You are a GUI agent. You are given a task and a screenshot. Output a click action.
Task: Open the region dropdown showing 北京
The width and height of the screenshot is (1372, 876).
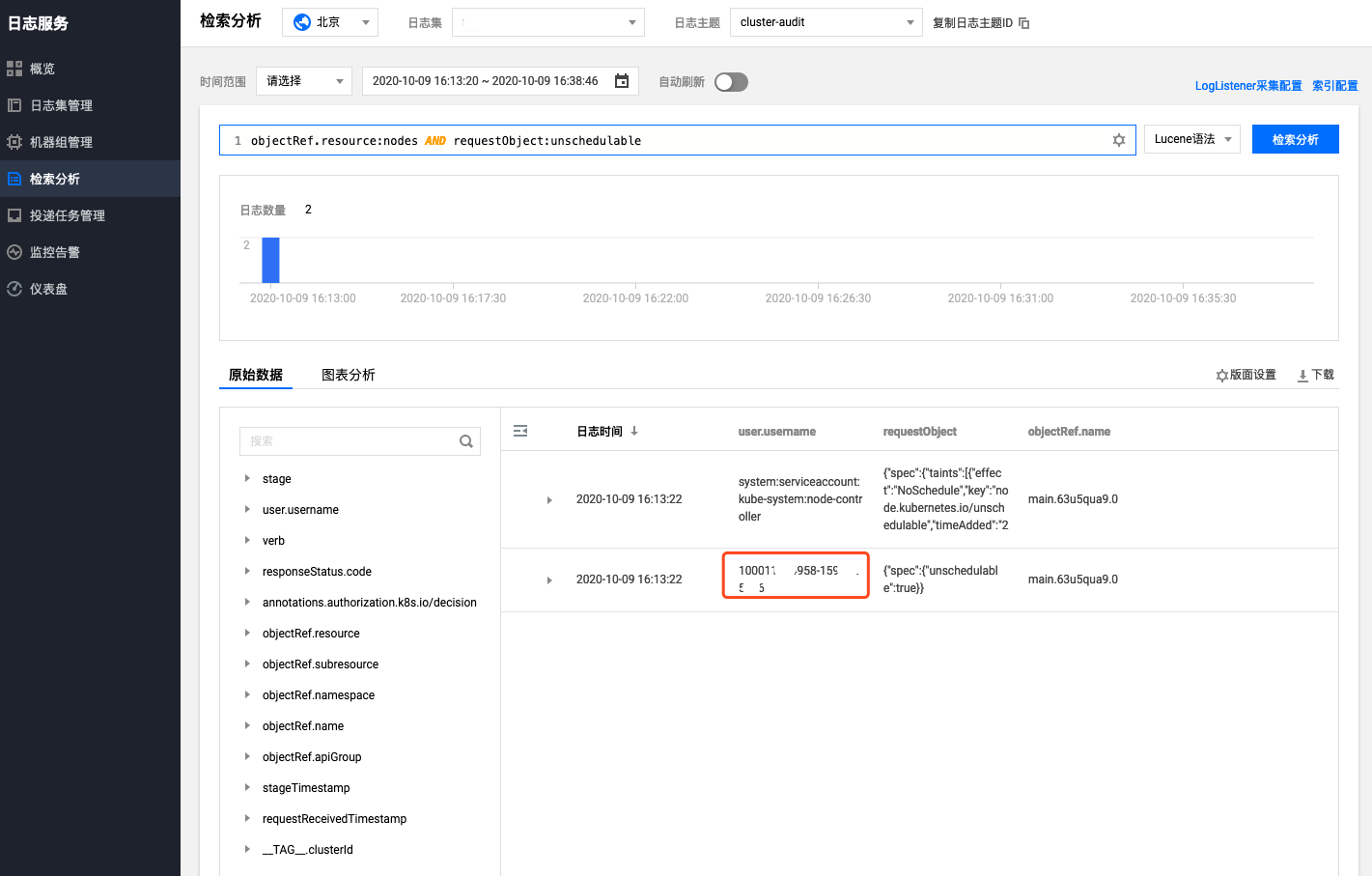pyautogui.click(x=330, y=22)
